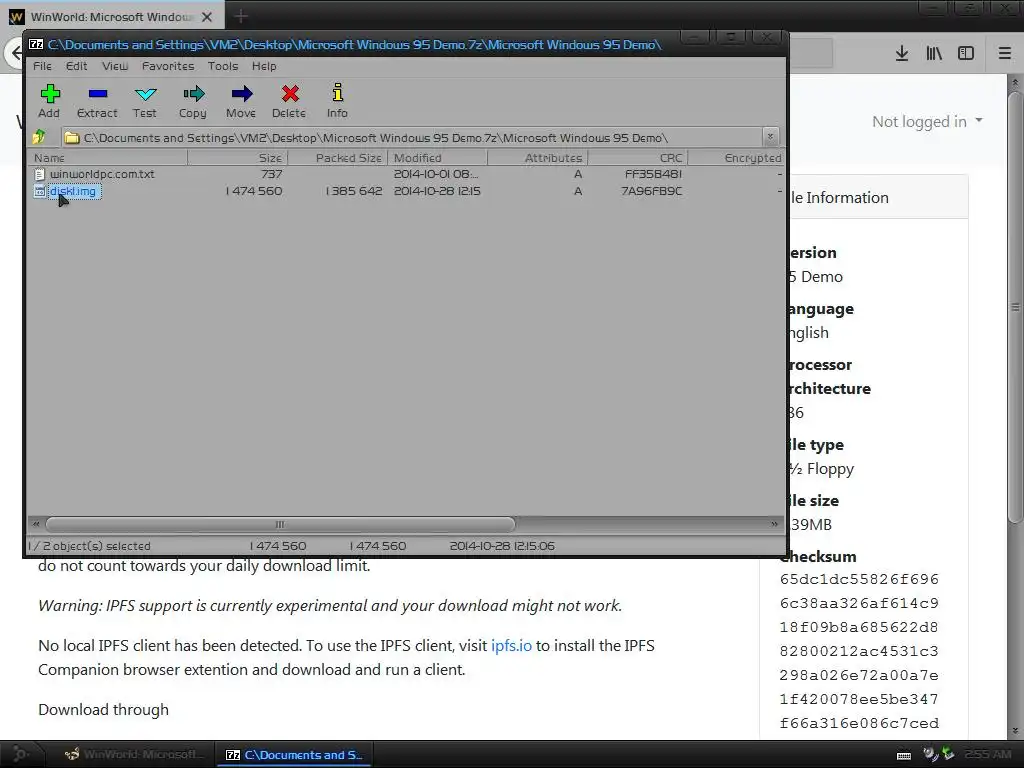Select the disk1.img file row
Screen dimensions: 1024x768
(x=406, y=191)
